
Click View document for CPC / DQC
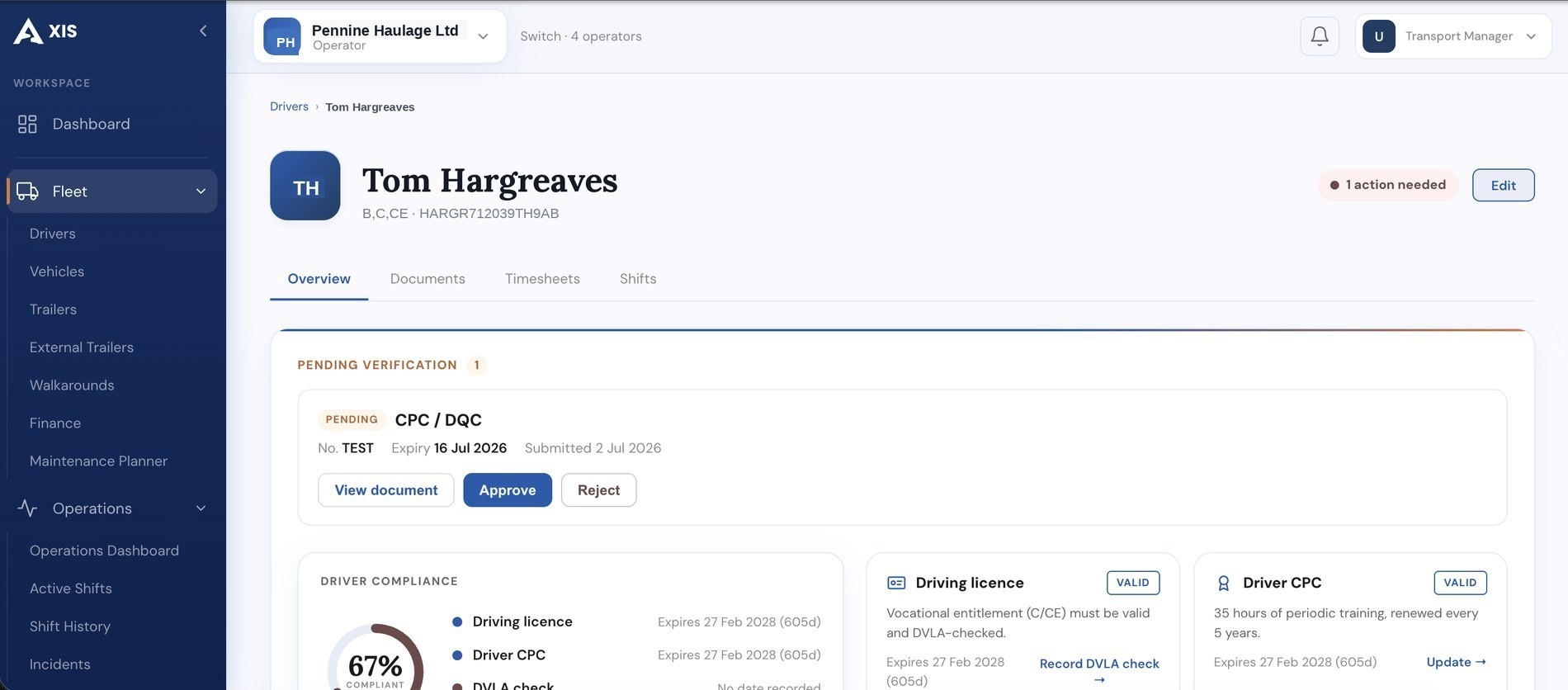[386, 490]
